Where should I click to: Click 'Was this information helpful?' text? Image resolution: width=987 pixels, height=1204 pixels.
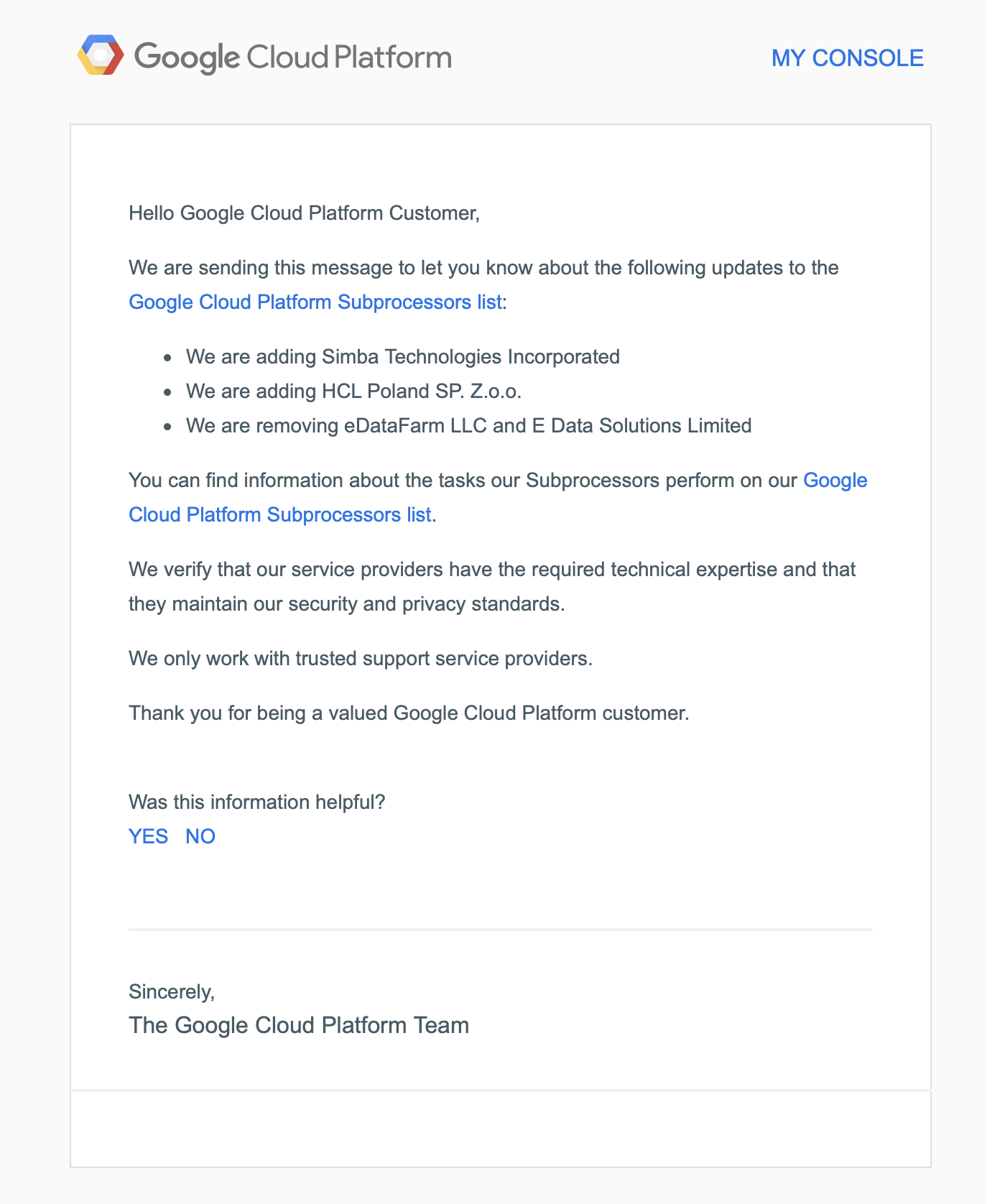tap(257, 802)
